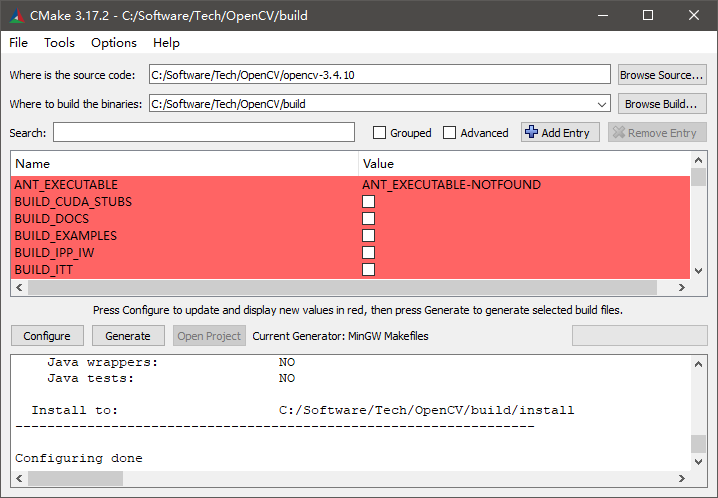
Task: Select the BUILD_DOCS entry name
Action: [52, 218]
